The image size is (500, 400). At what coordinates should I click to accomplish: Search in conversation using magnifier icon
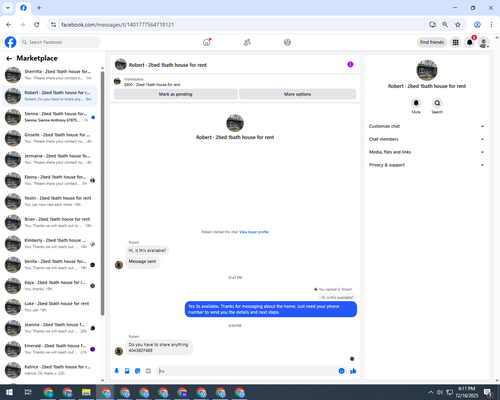click(437, 103)
